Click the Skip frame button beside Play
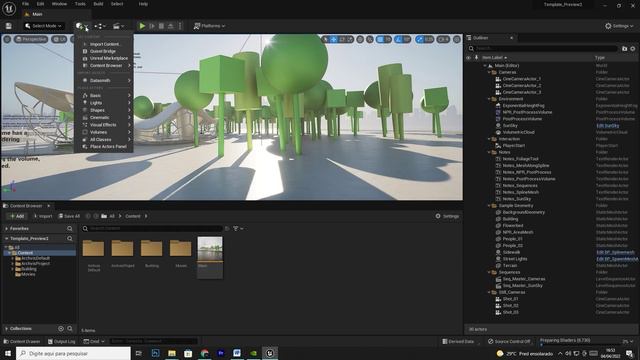Screen dimensions: 640x360 tap(152, 26)
